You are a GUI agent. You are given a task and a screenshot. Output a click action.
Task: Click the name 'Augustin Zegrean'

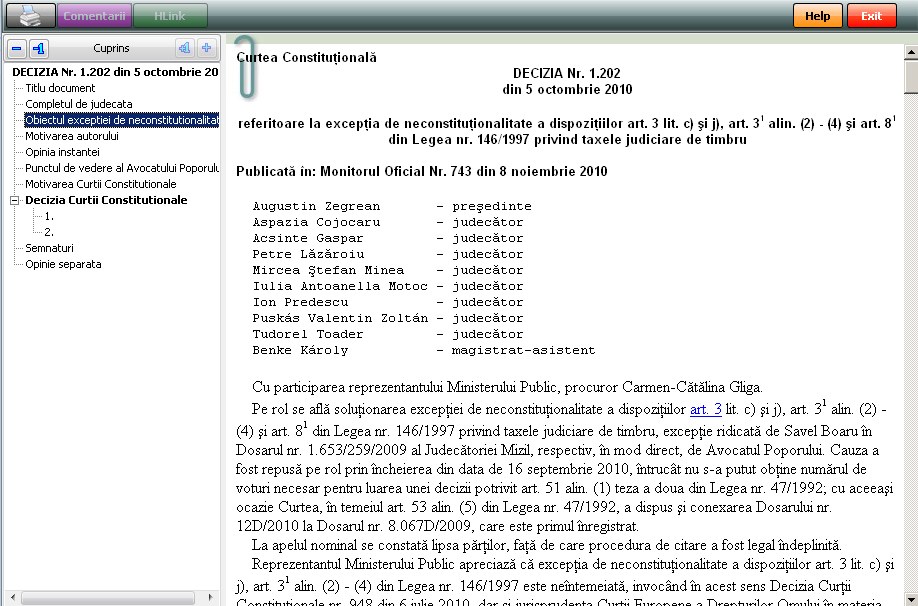(316, 206)
